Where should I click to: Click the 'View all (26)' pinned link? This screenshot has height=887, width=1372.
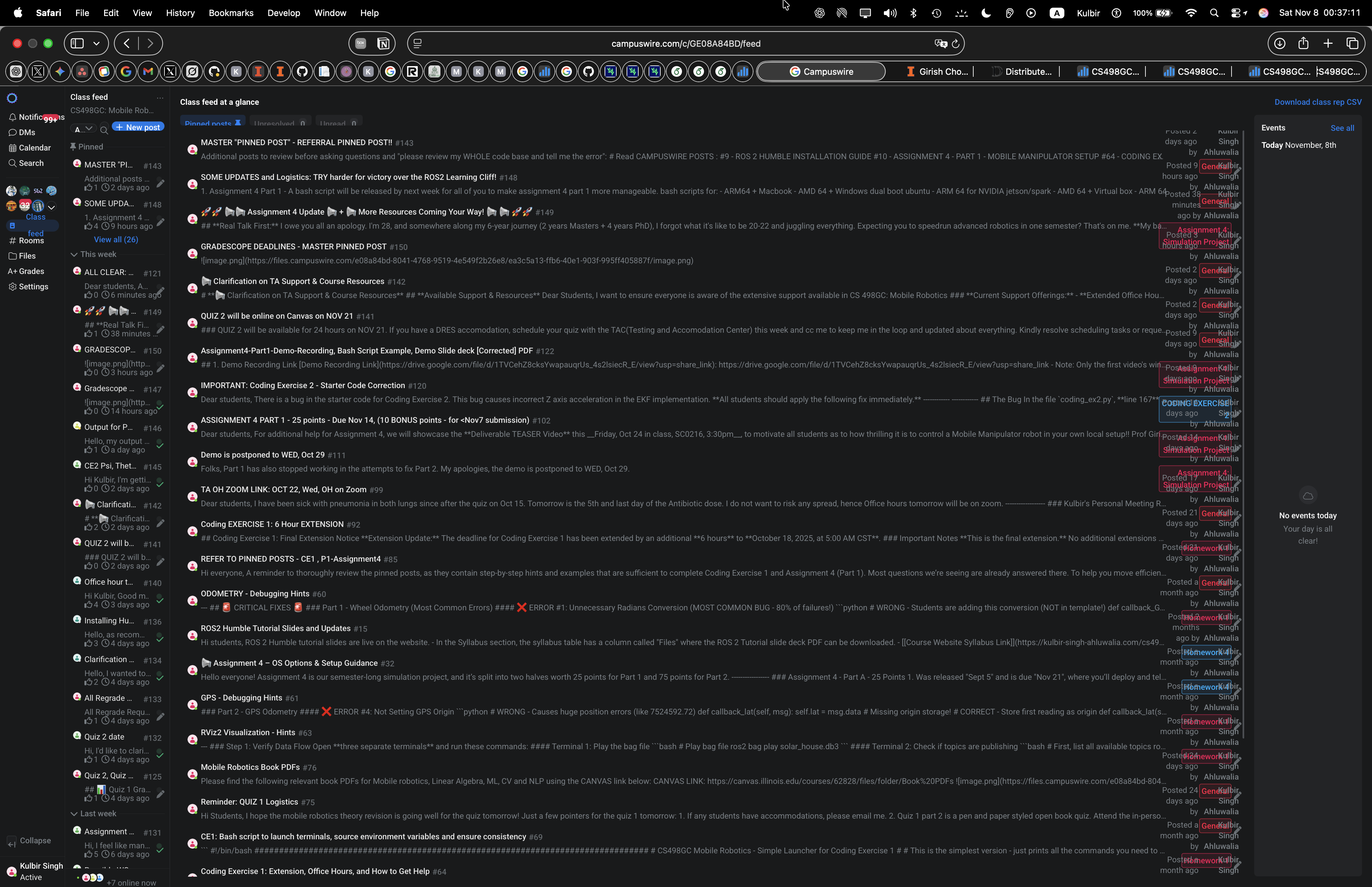point(116,240)
